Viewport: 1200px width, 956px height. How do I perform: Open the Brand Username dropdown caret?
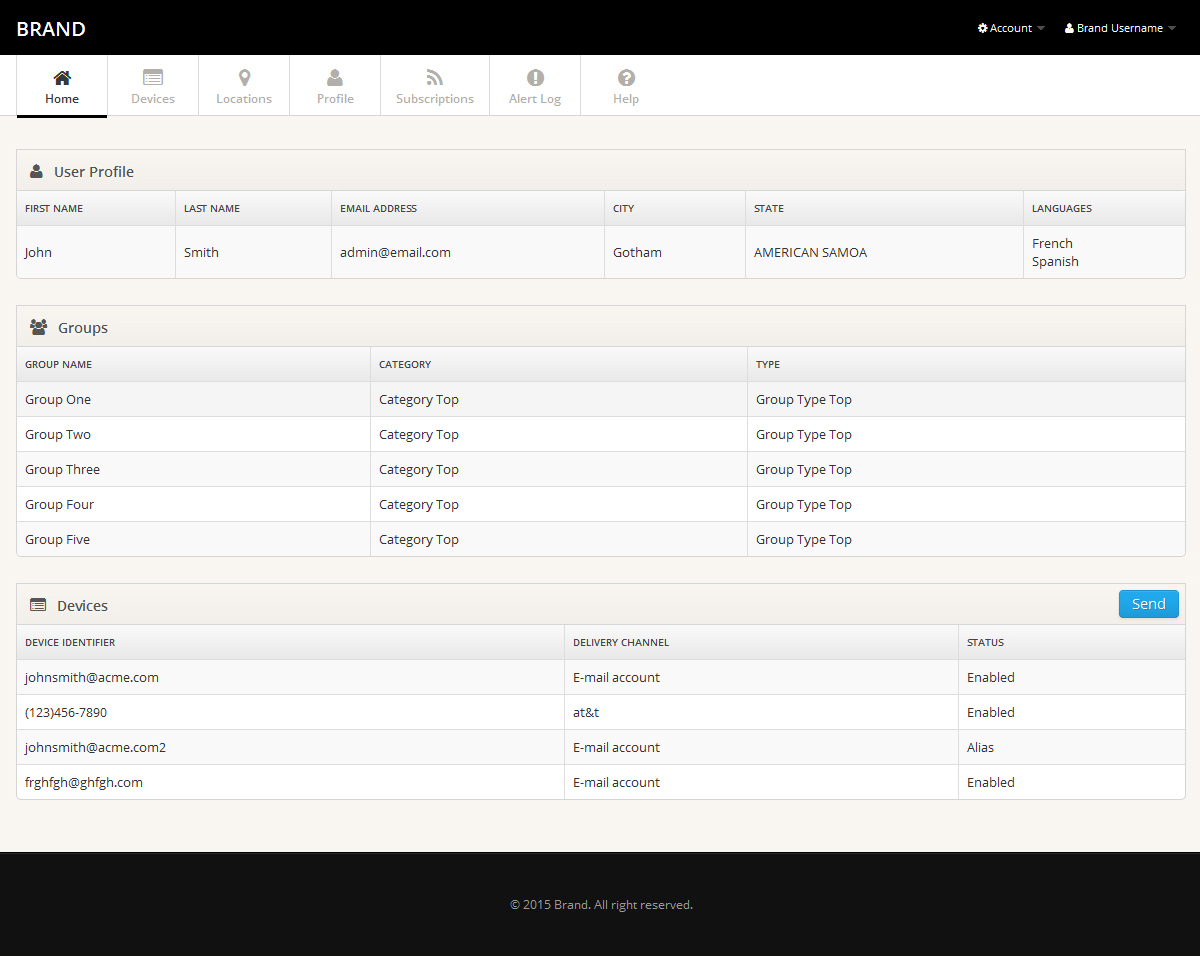[x=1172, y=28]
